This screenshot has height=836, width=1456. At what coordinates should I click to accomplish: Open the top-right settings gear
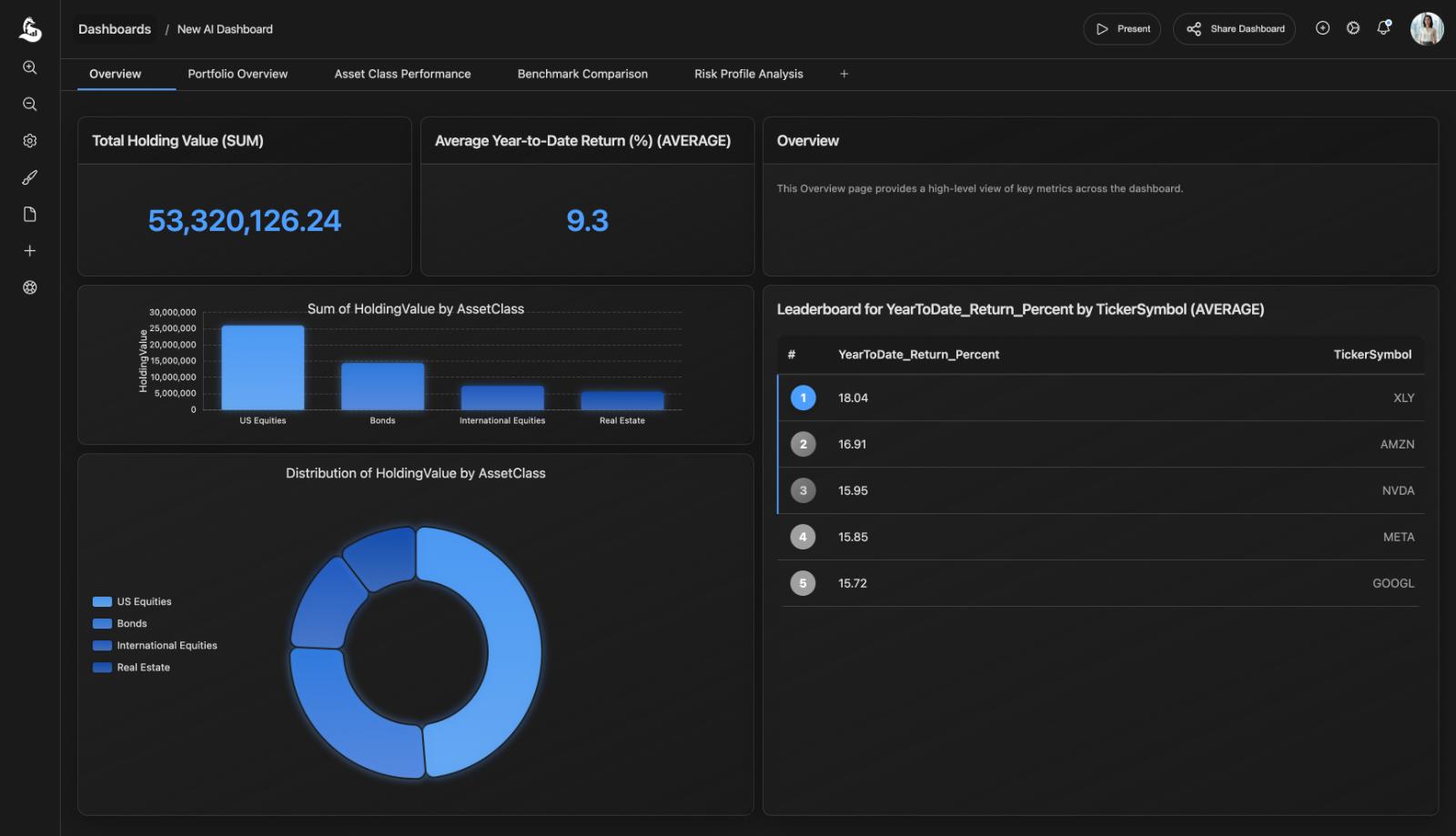(x=1352, y=28)
